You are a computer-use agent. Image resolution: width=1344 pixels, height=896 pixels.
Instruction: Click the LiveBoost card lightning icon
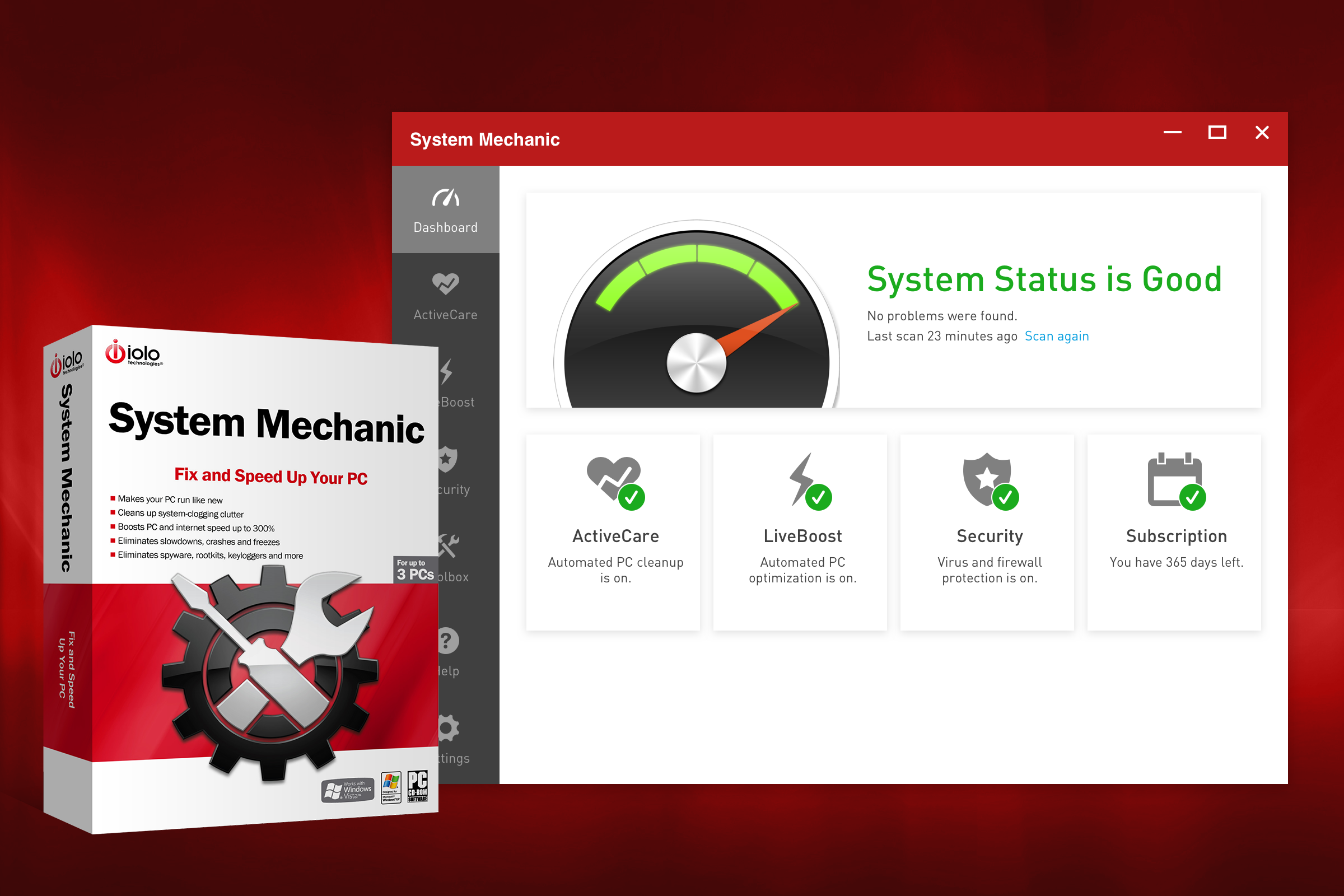point(810,482)
